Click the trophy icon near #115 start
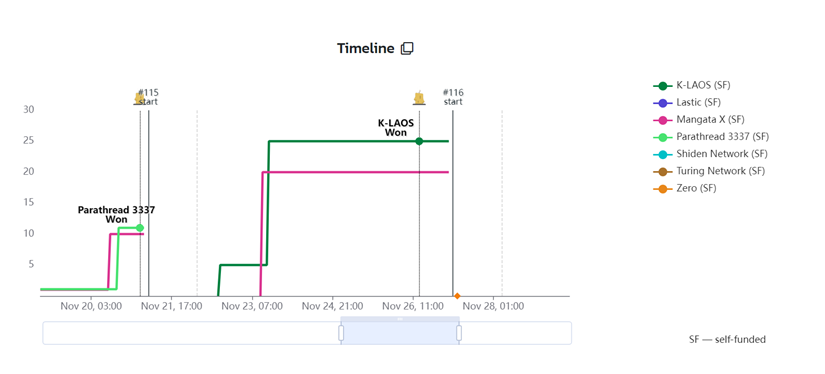Screen dimensions: 825x374 (139, 98)
